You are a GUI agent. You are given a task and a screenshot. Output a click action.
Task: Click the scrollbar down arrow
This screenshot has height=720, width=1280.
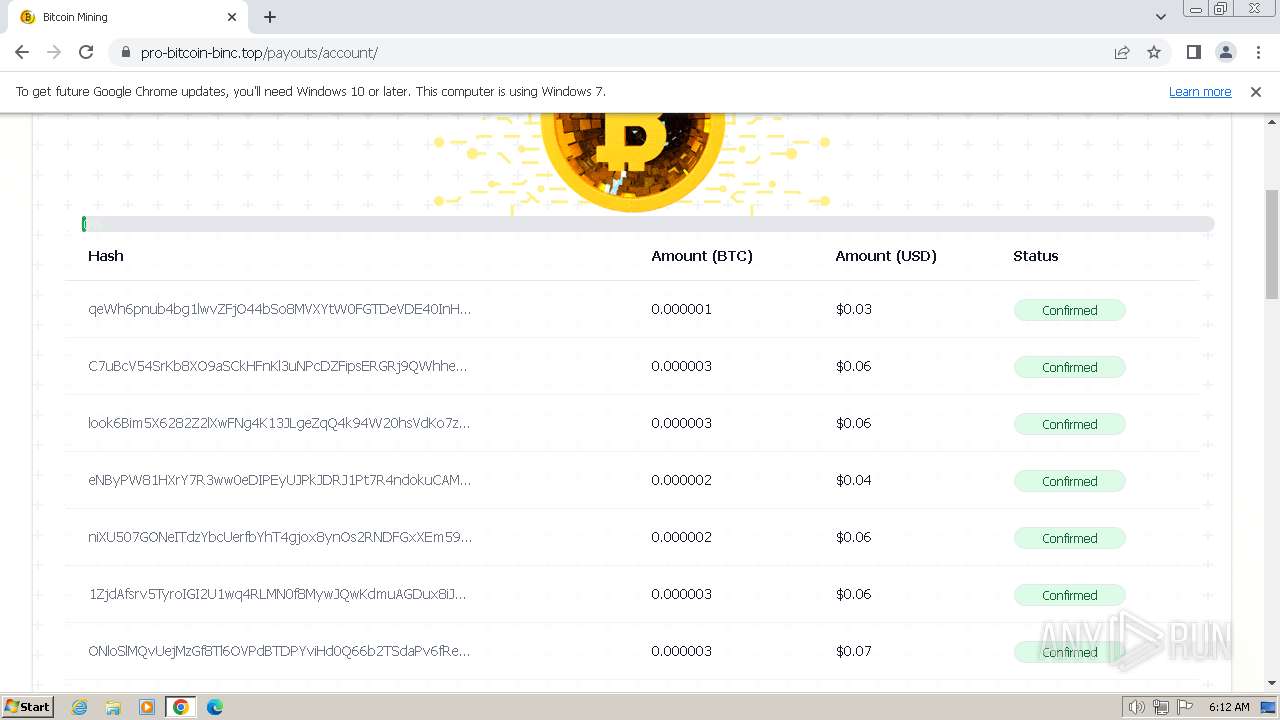(1271, 683)
